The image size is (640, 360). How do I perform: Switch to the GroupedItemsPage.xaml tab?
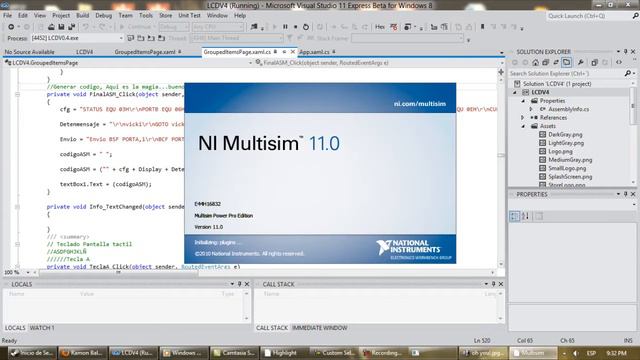[x=145, y=52]
